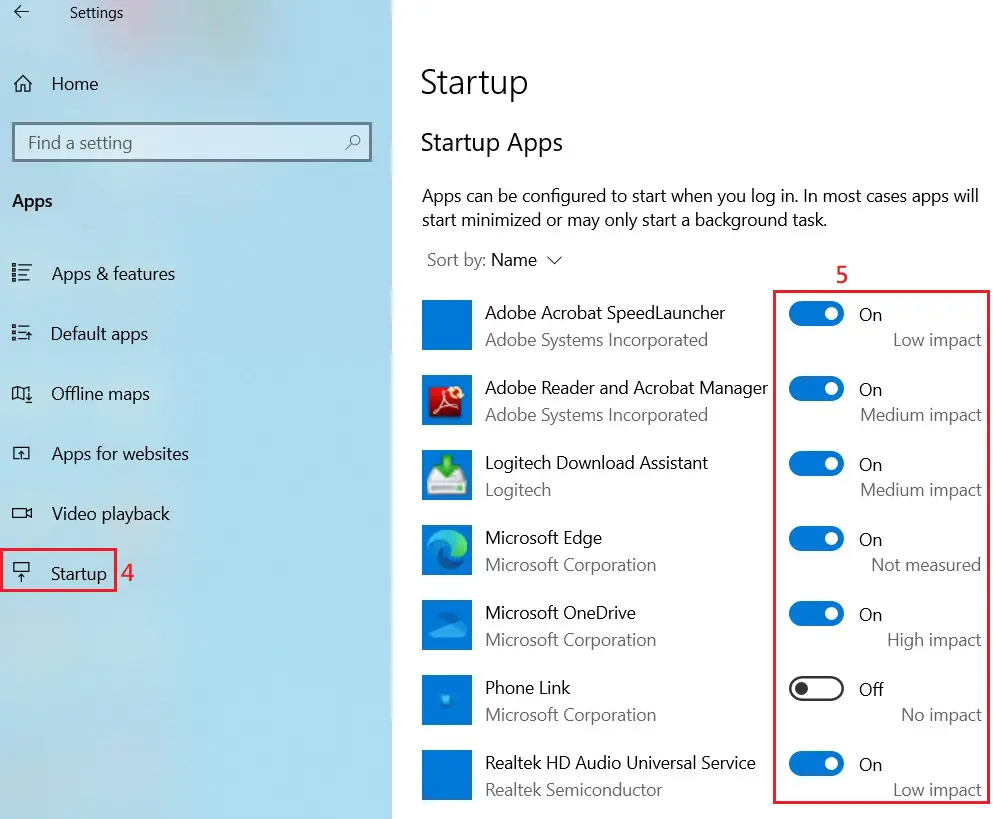Disable Adobe Acrobat SpeedLauncher startup toggle
Screen dimensions: 993x819
tap(816, 314)
